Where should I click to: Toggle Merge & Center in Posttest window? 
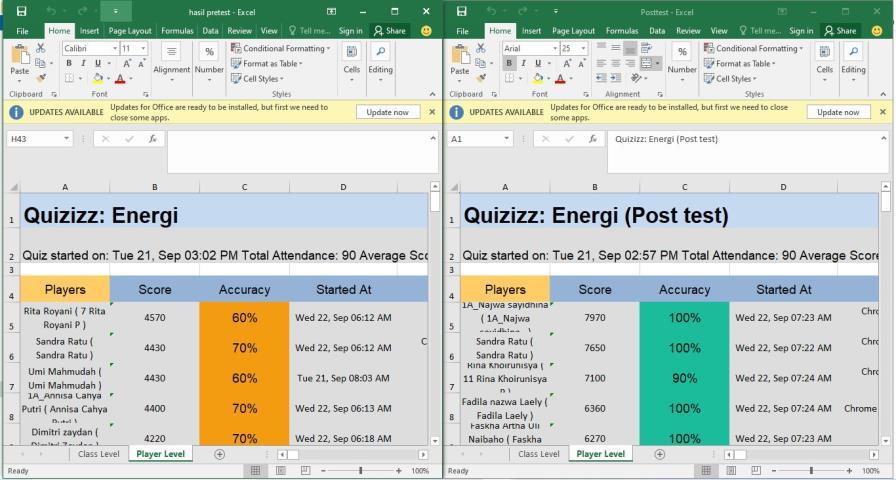[x=646, y=63]
